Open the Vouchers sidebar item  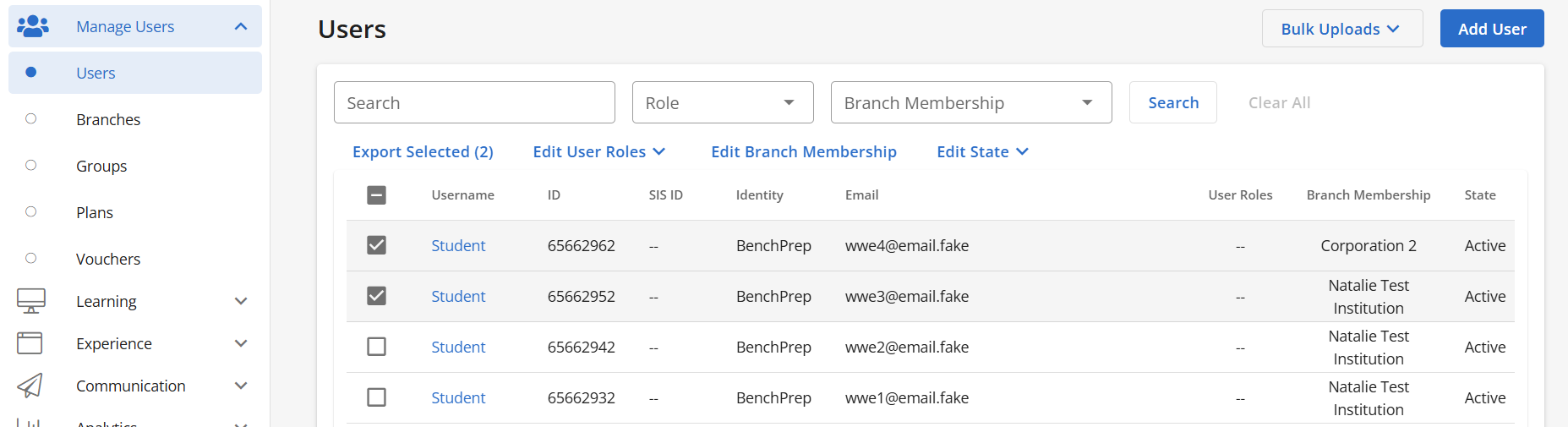tap(135, 259)
